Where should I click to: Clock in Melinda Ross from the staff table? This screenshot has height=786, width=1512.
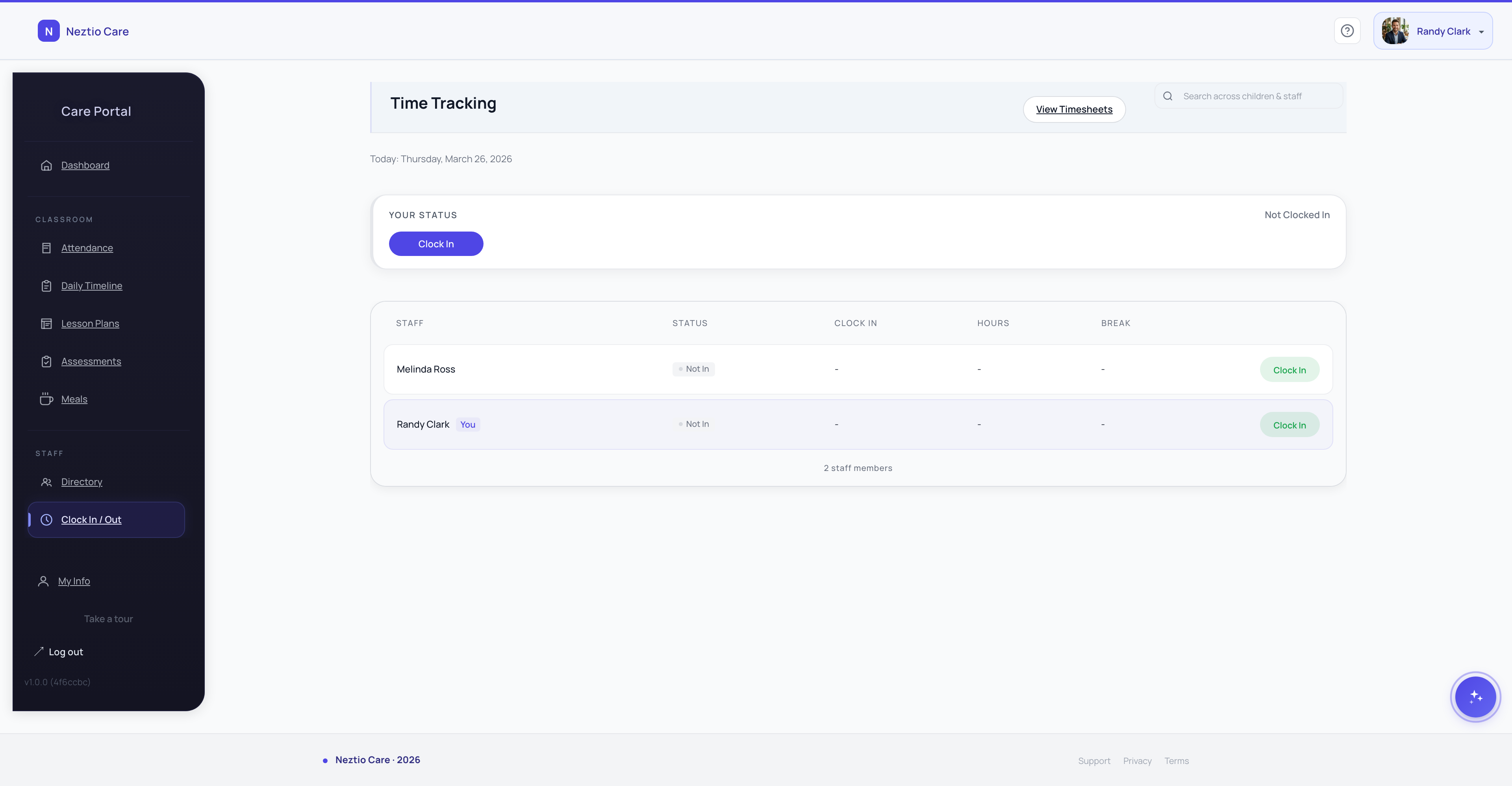click(x=1290, y=369)
